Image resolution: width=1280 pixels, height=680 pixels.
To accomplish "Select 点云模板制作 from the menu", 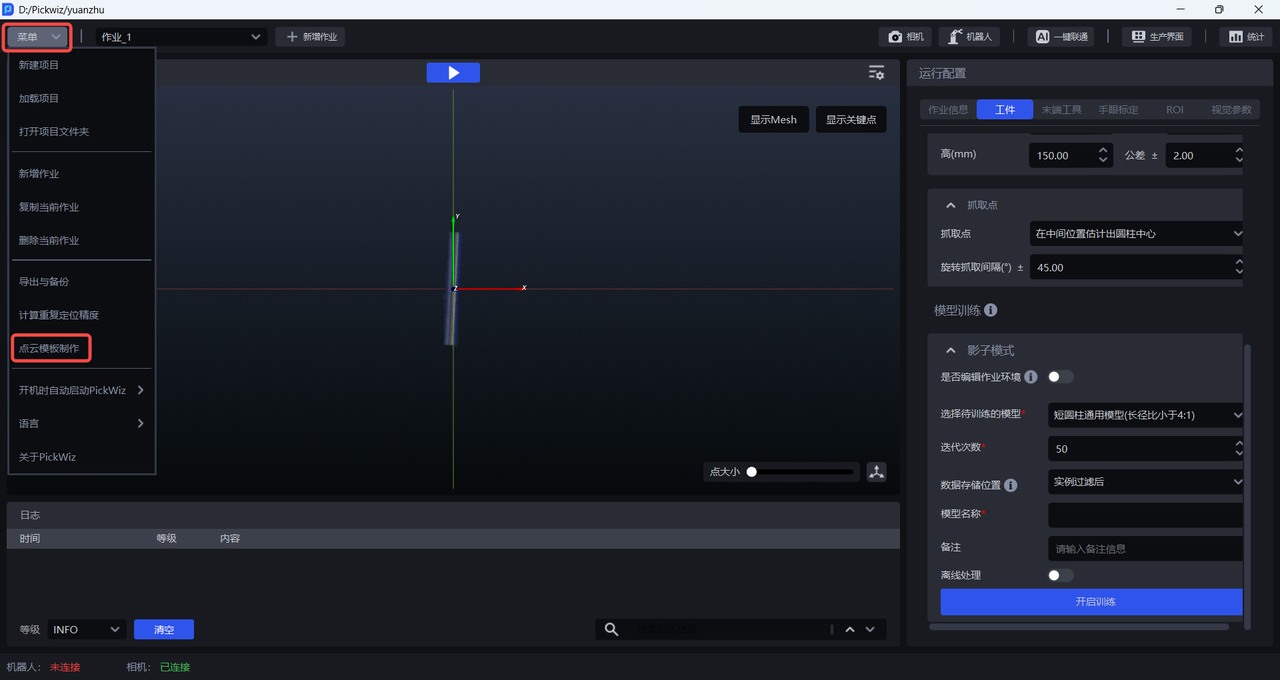I will (49, 348).
